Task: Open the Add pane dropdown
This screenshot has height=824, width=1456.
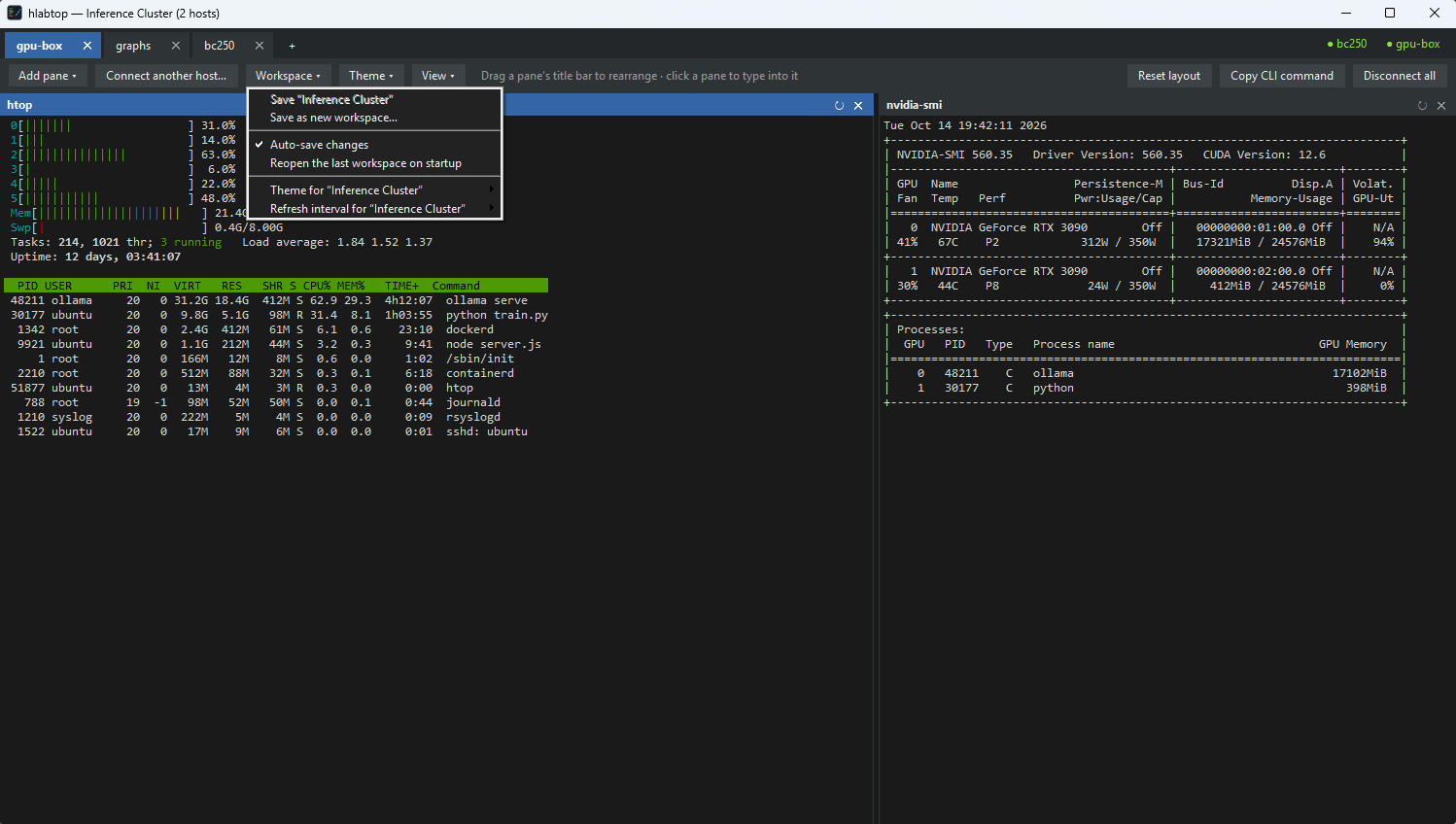Action: (x=48, y=76)
